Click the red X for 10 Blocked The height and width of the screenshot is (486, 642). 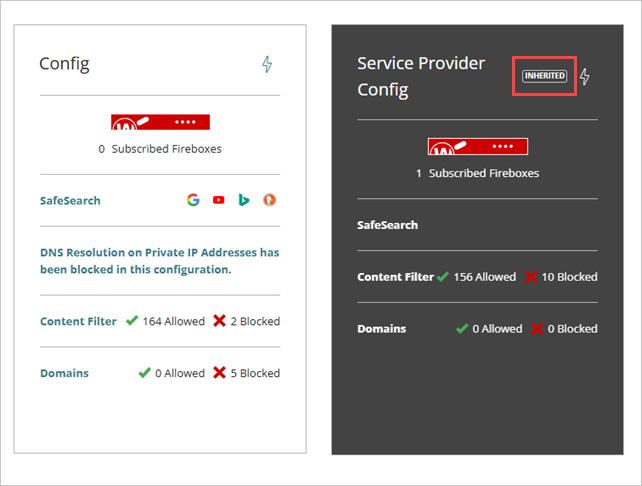point(531,277)
